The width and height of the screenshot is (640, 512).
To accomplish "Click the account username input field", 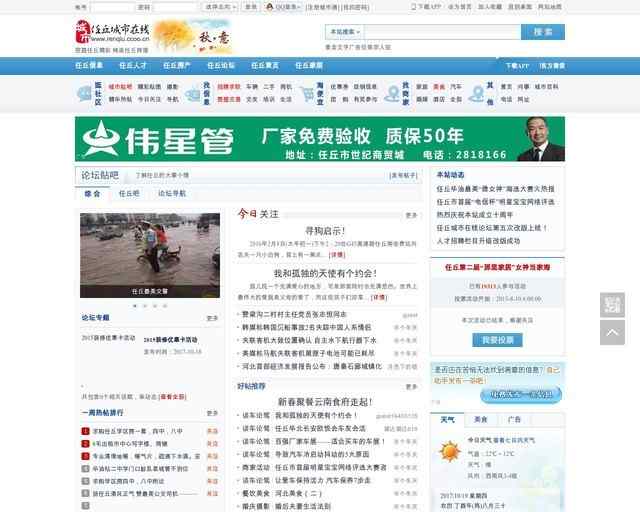I will [112, 7].
